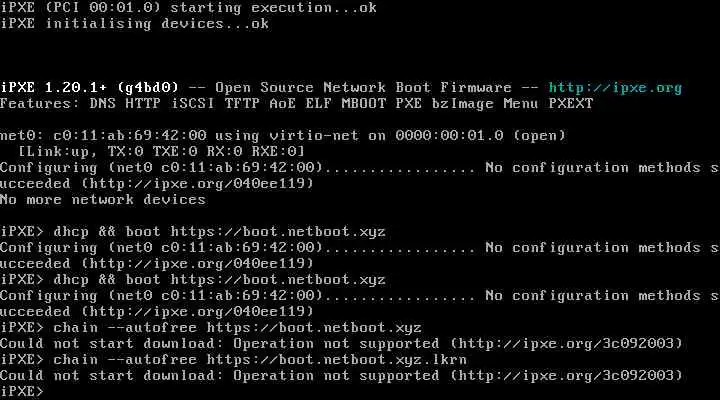Click 'Open Source Network Boot Firmware' text
The width and height of the screenshot is (720, 400).
tap(364, 88)
